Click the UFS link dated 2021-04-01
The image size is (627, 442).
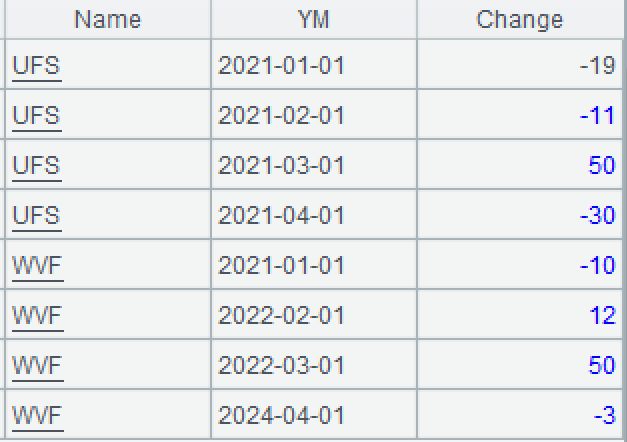click(36, 216)
